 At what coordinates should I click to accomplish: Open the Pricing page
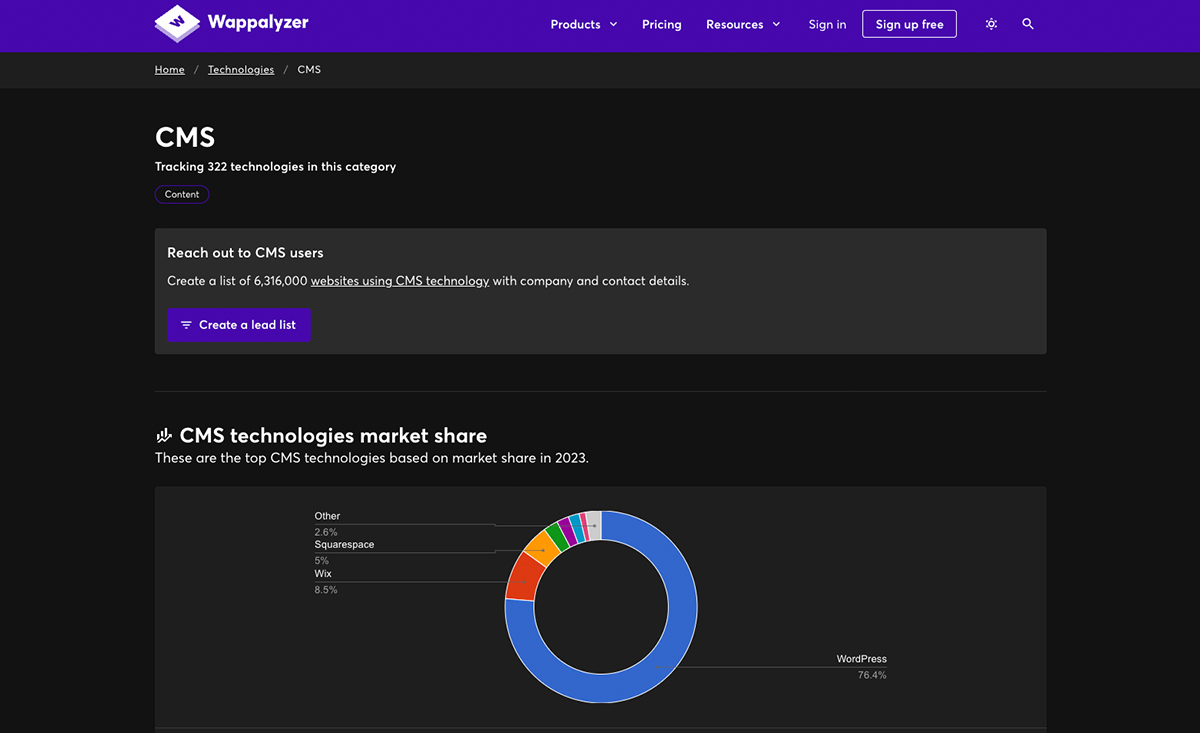coord(662,24)
